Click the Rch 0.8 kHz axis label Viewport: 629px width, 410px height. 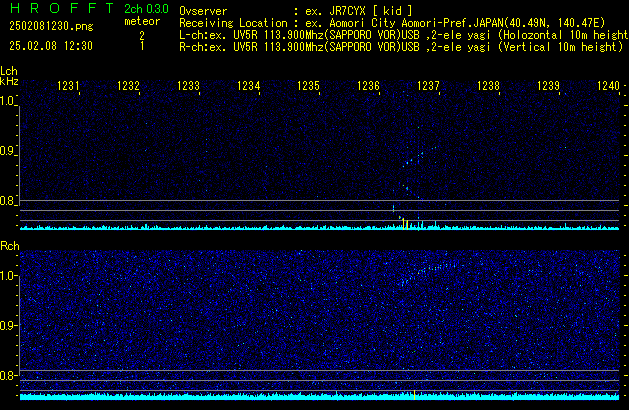pyautogui.click(x=7, y=375)
